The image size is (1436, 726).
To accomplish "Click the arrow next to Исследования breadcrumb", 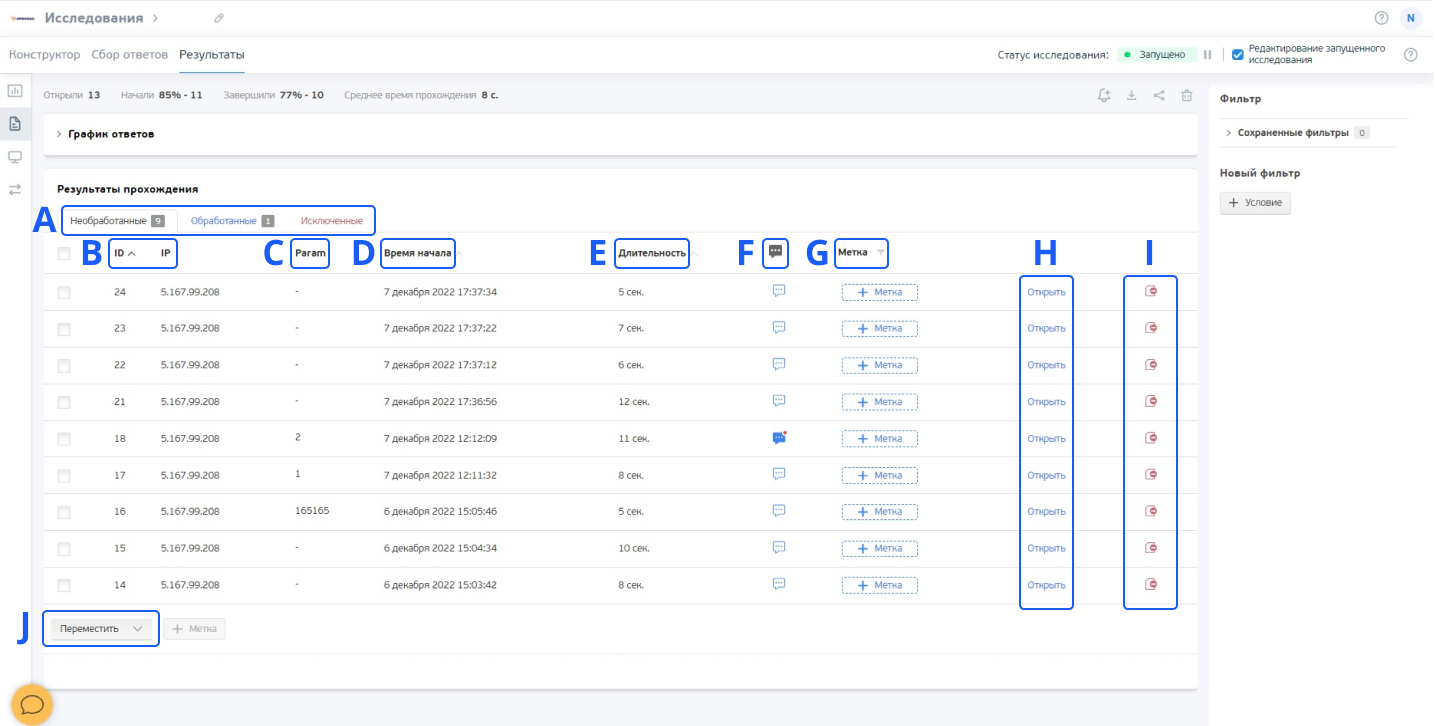I will click(155, 18).
